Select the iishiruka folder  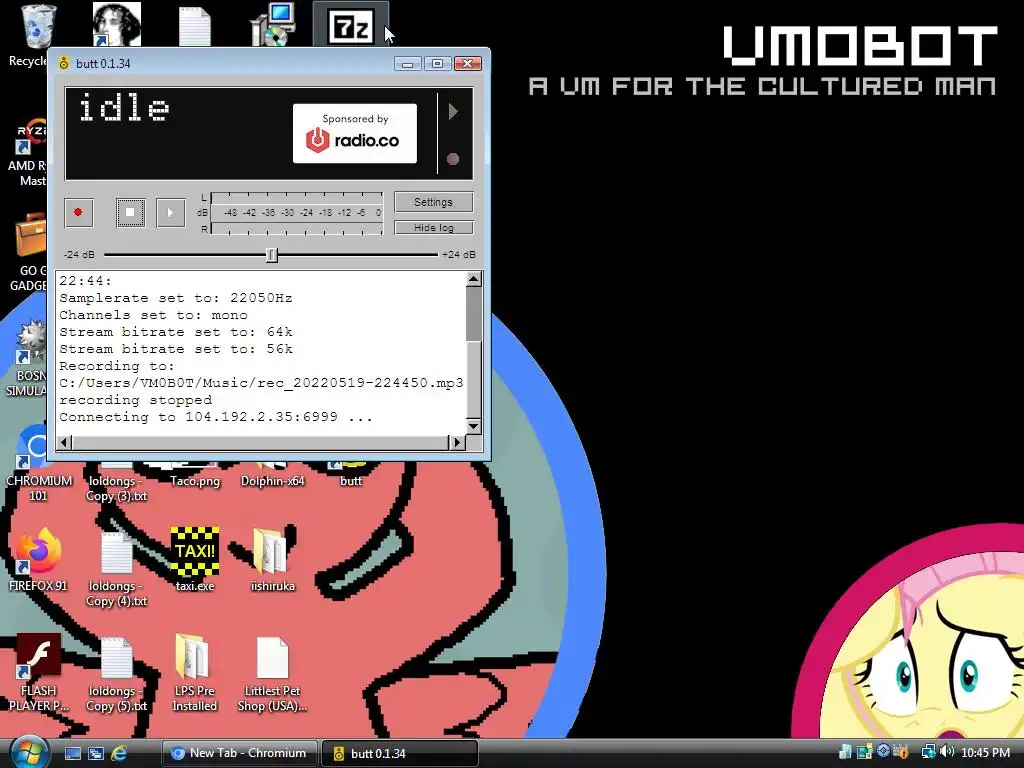(272, 560)
